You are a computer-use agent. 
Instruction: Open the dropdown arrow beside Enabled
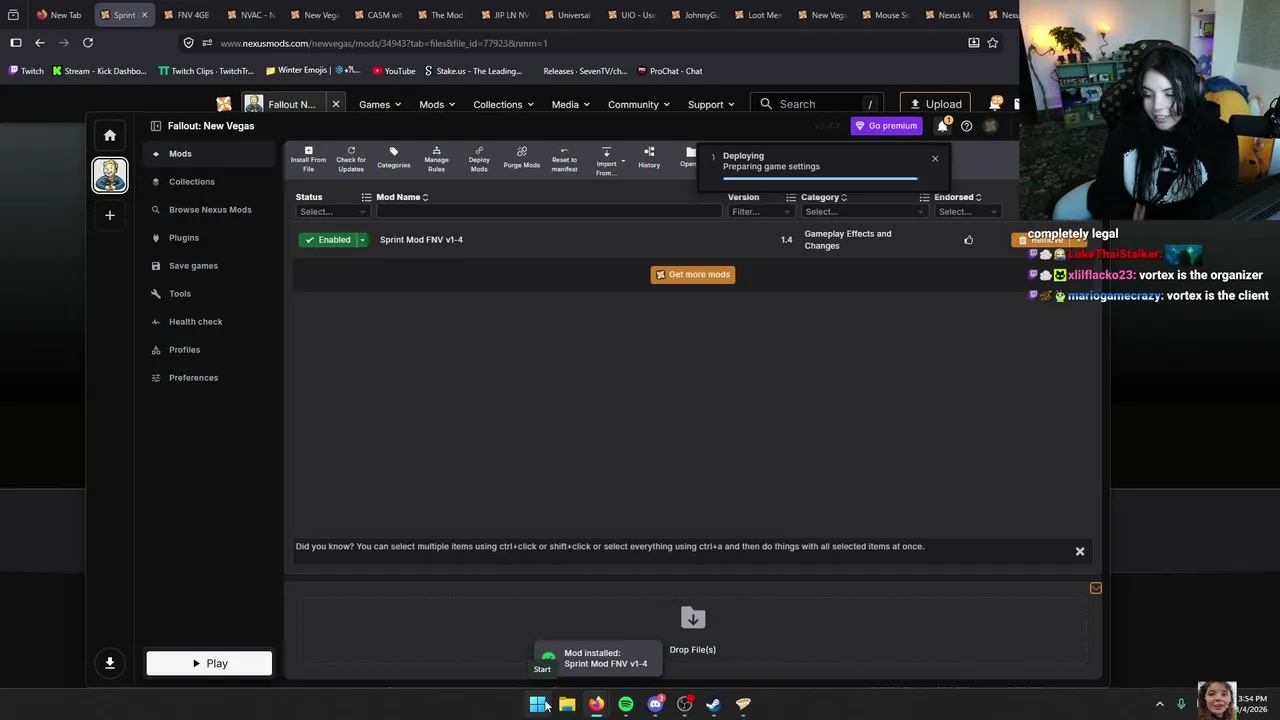click(x=362, y=240)
